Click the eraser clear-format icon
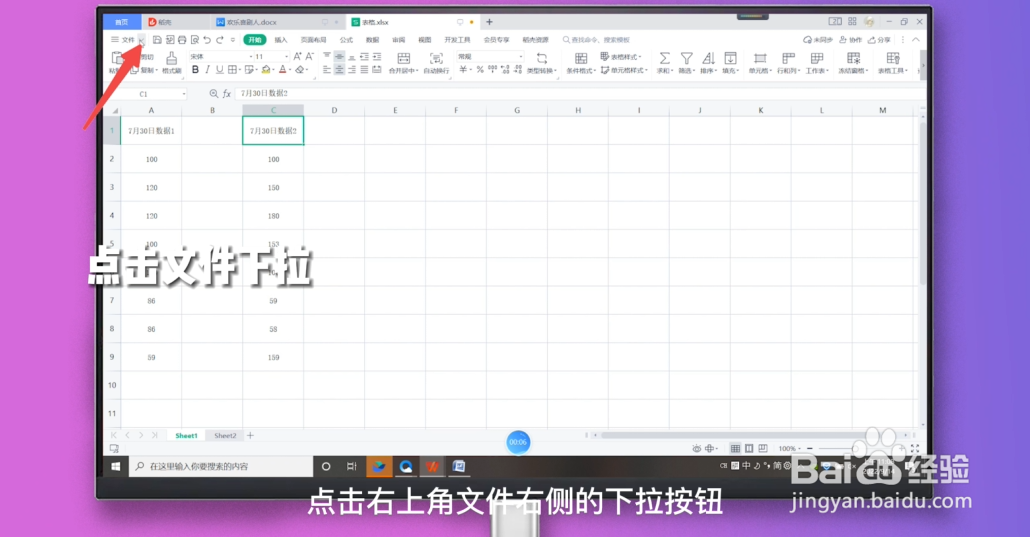The image size is (1030, 537). point(300,70)
